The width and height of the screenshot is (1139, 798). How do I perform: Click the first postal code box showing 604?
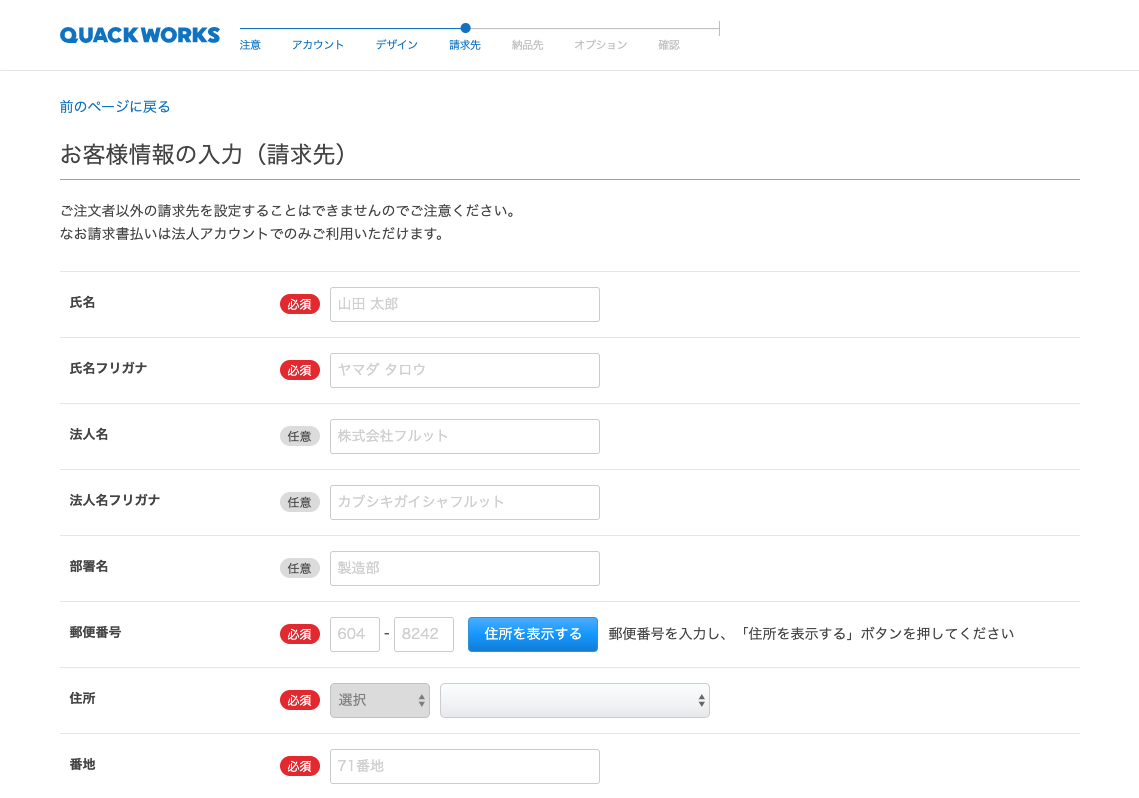coord(354,634)
